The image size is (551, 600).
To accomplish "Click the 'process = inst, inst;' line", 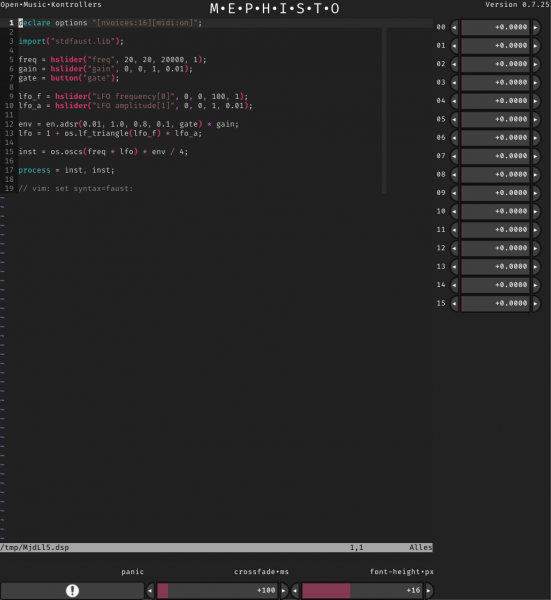I will pos(67,170).
